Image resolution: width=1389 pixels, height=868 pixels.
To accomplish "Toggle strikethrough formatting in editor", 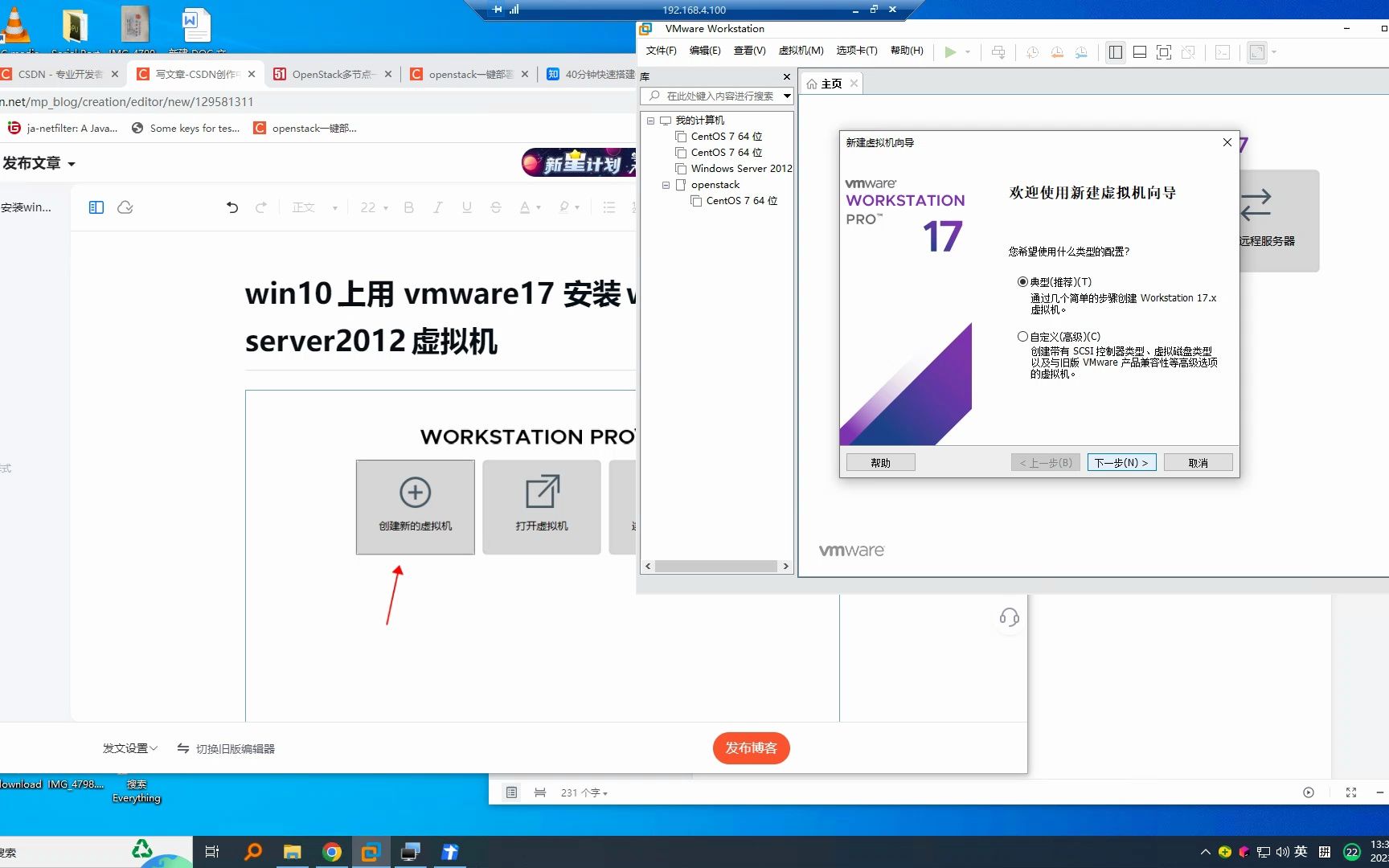I will tap(496, 207).
